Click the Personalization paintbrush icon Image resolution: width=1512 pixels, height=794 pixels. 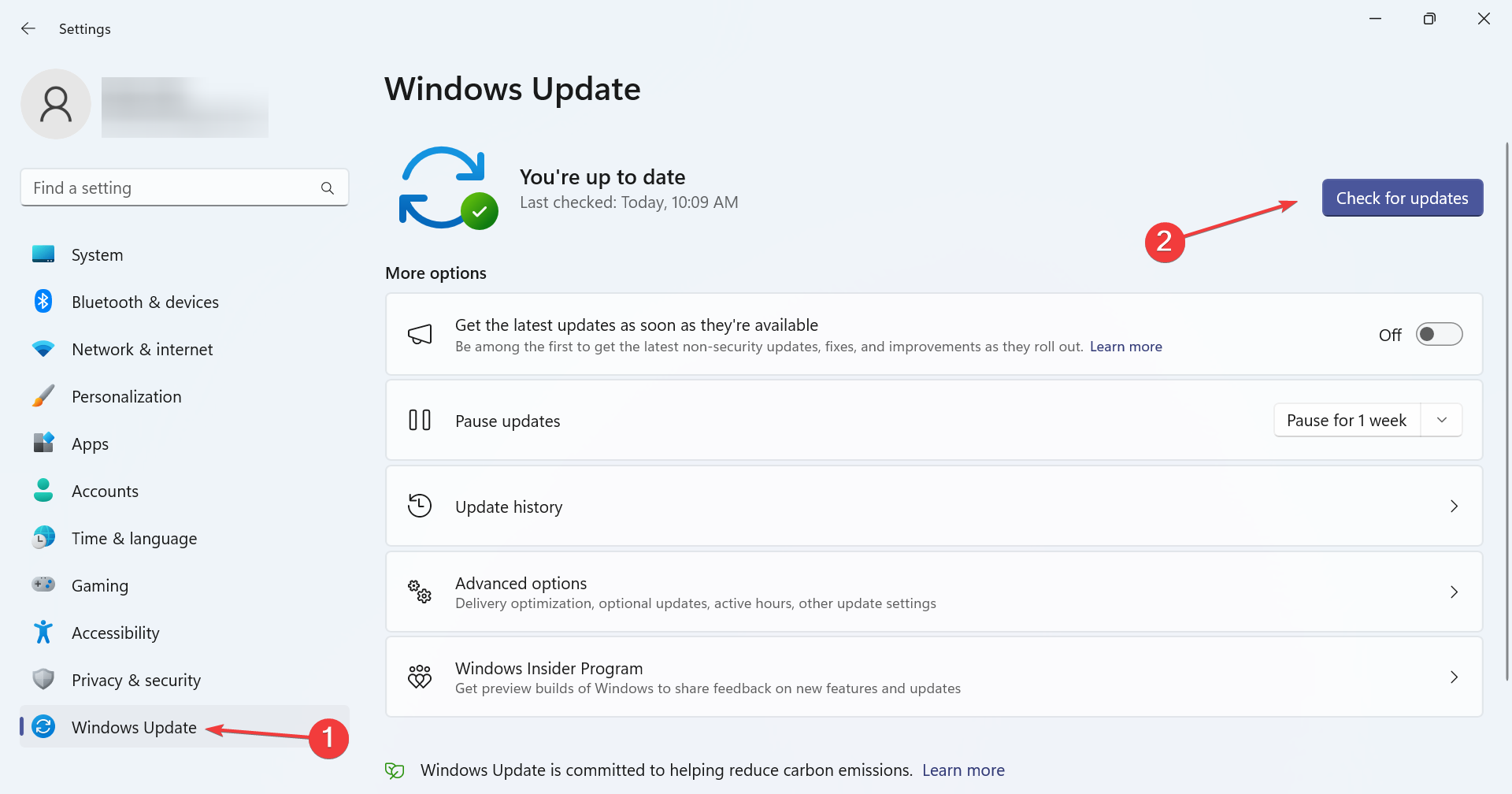pyautogui.click(x=43, y=395)
